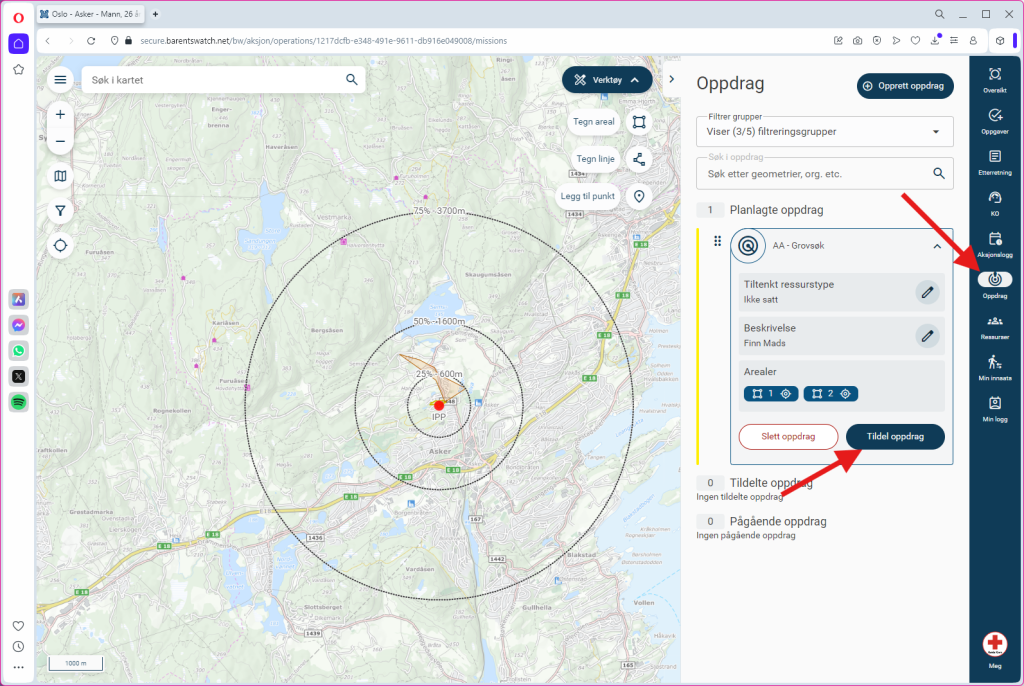Screen dimensions: 1024x686
Task: Select the Tegn linje draw line icon
Action: pyautogui.click(x=639, y=159)
